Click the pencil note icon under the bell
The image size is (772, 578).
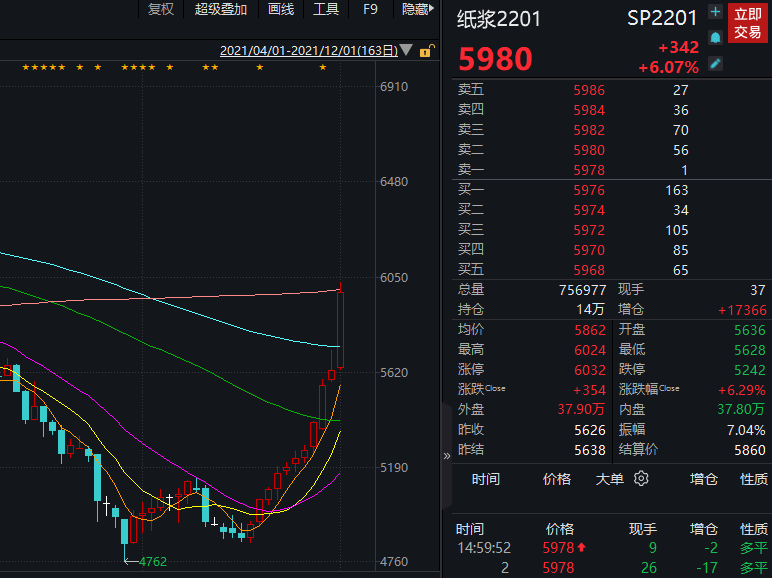[x=715, y=63]
